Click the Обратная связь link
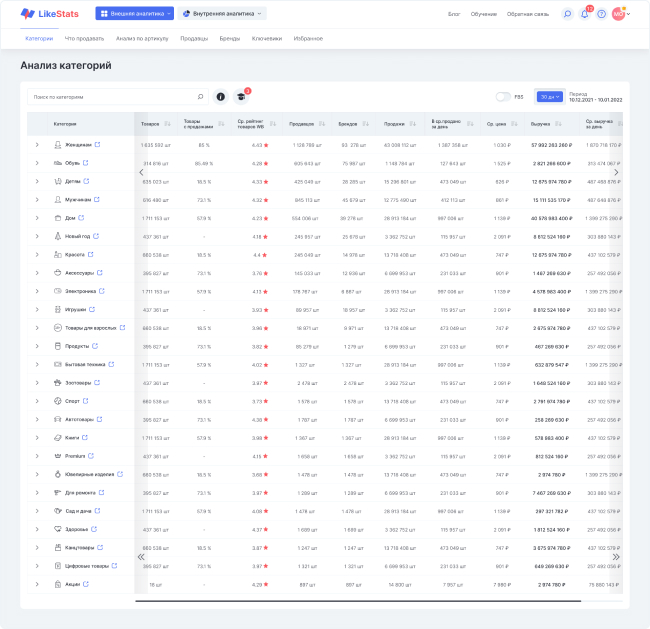 [527, 14]
